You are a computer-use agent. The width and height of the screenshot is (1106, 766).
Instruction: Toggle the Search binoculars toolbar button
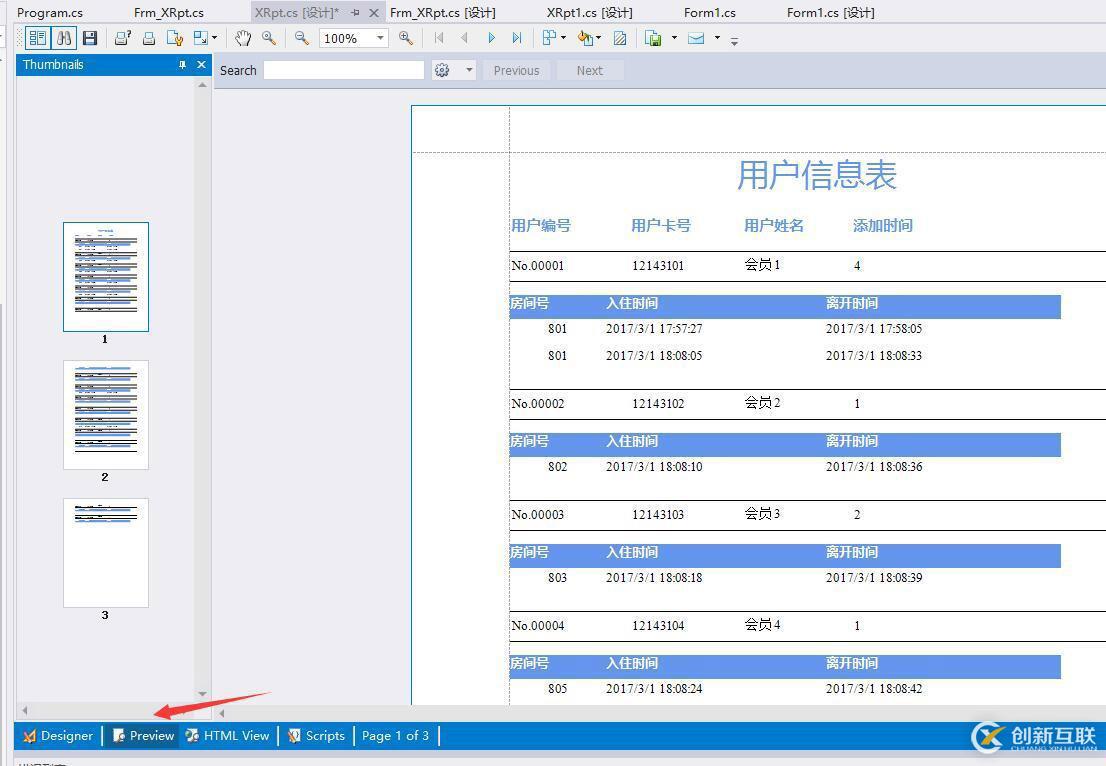63,38
